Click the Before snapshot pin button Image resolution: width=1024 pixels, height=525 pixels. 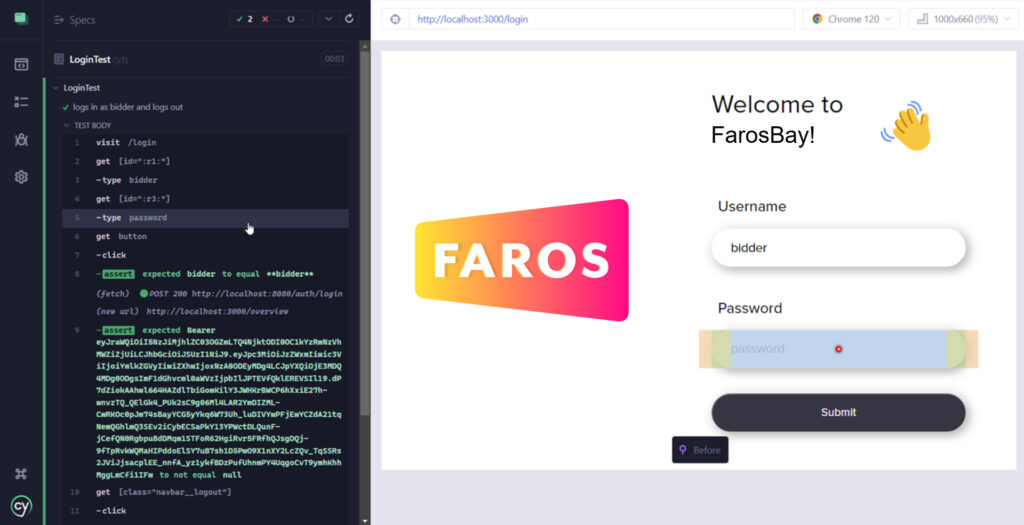[x=700, y=450]
